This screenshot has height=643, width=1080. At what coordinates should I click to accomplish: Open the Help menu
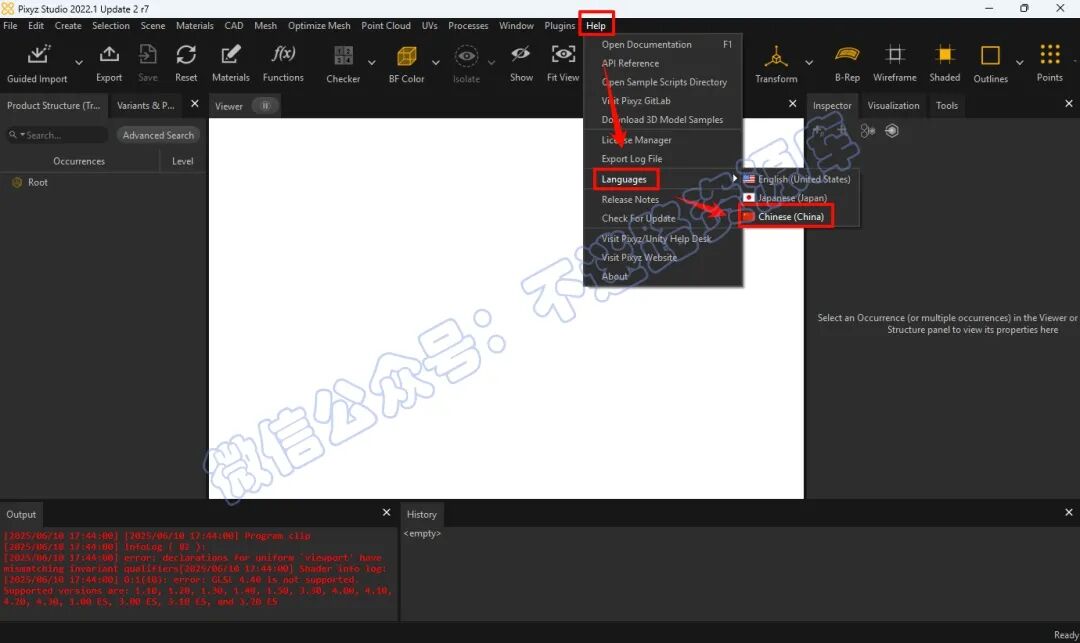tap(596, 25)
